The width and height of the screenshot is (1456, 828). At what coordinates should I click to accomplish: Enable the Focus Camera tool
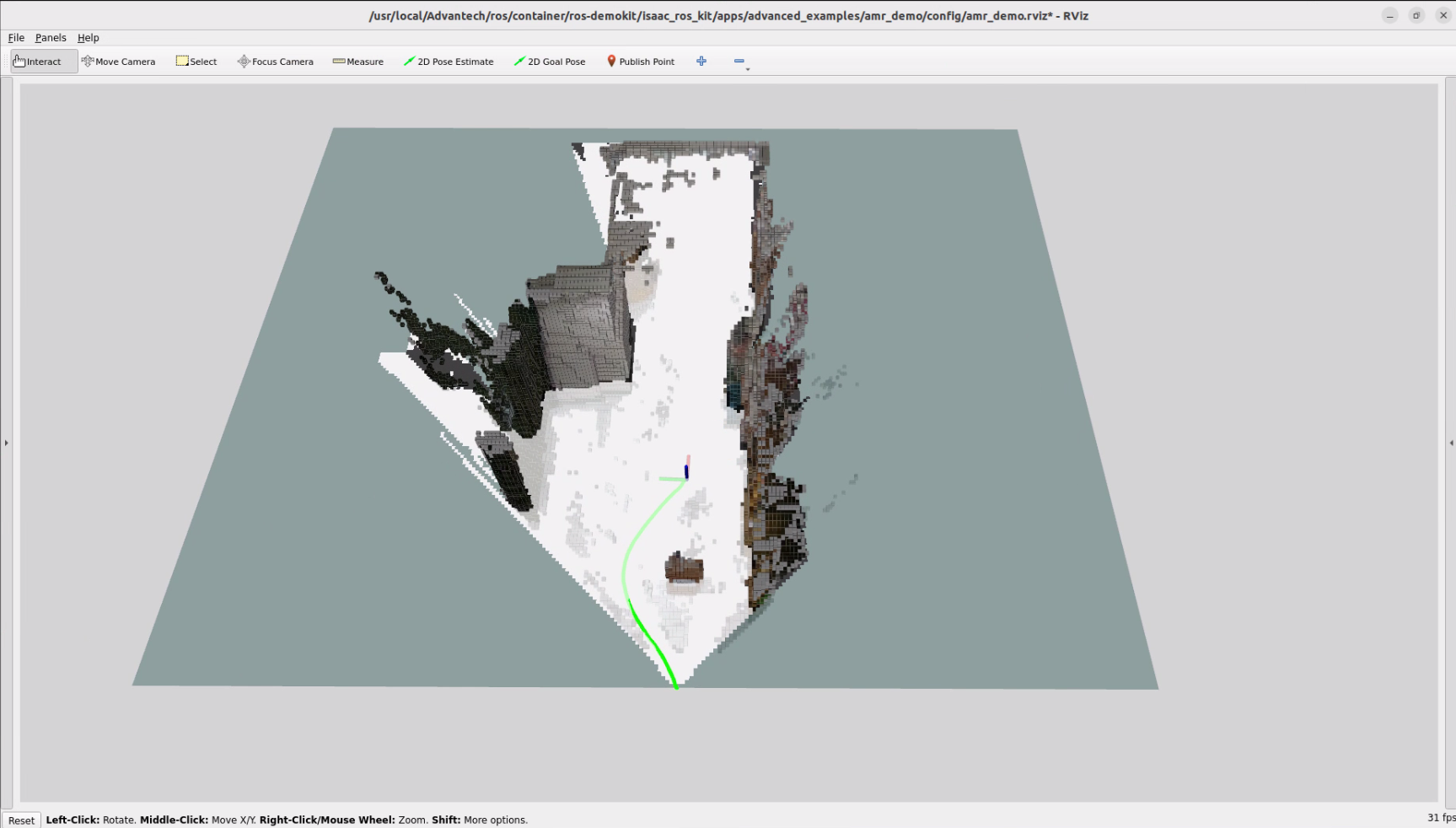(275, 62)
